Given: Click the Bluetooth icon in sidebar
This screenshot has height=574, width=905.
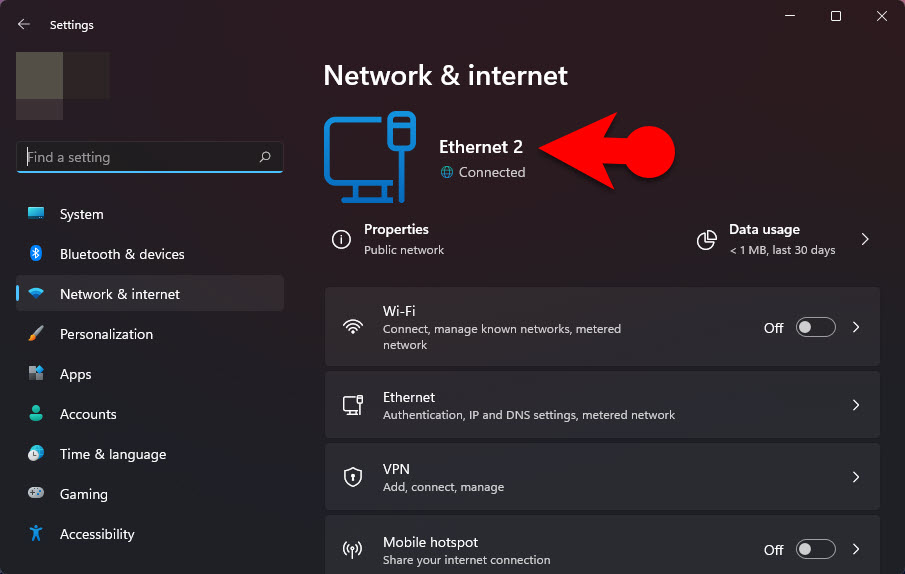Looking at the screenshot, I should coord(36,253).
